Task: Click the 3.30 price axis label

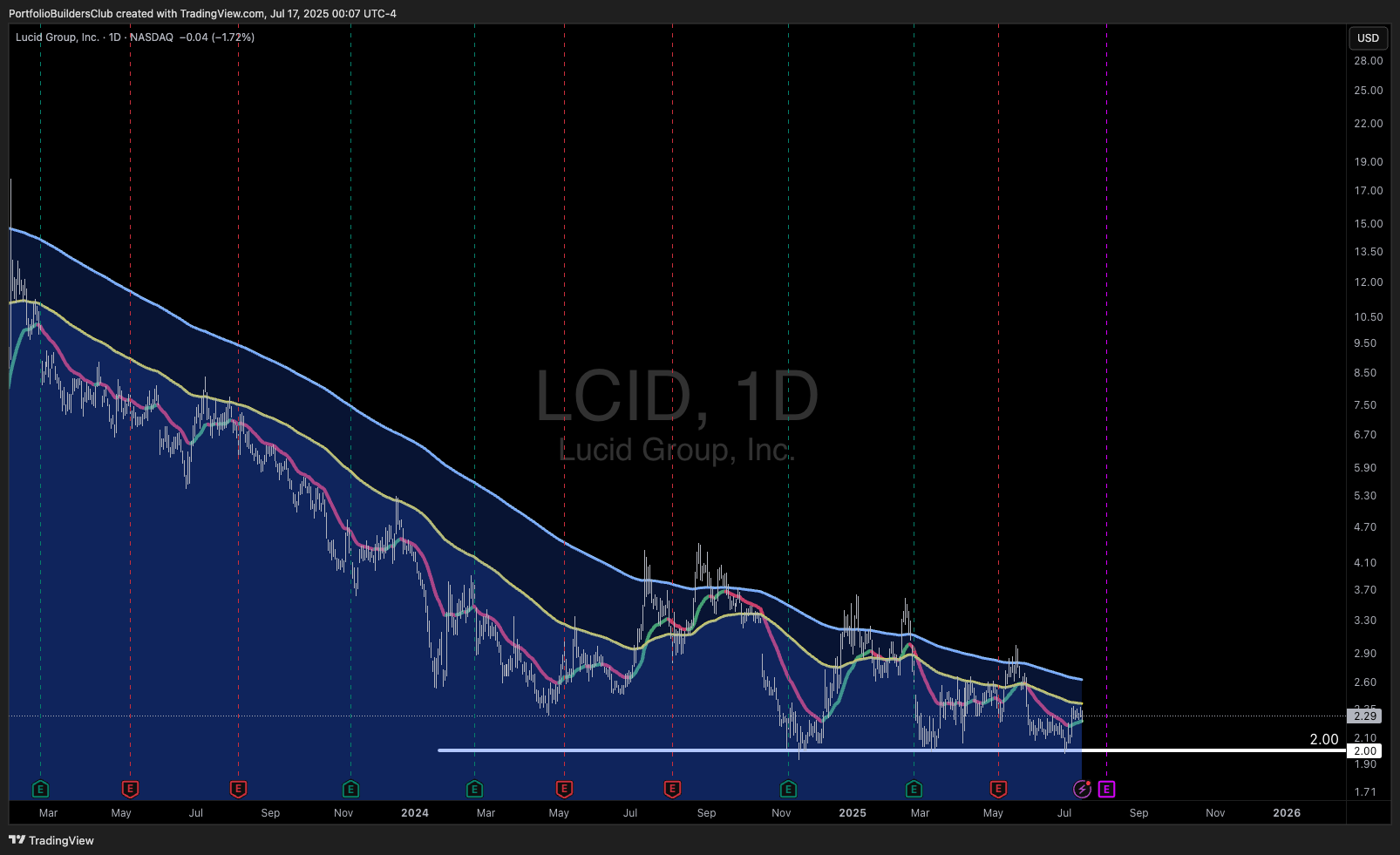Action: (1365, 621)
